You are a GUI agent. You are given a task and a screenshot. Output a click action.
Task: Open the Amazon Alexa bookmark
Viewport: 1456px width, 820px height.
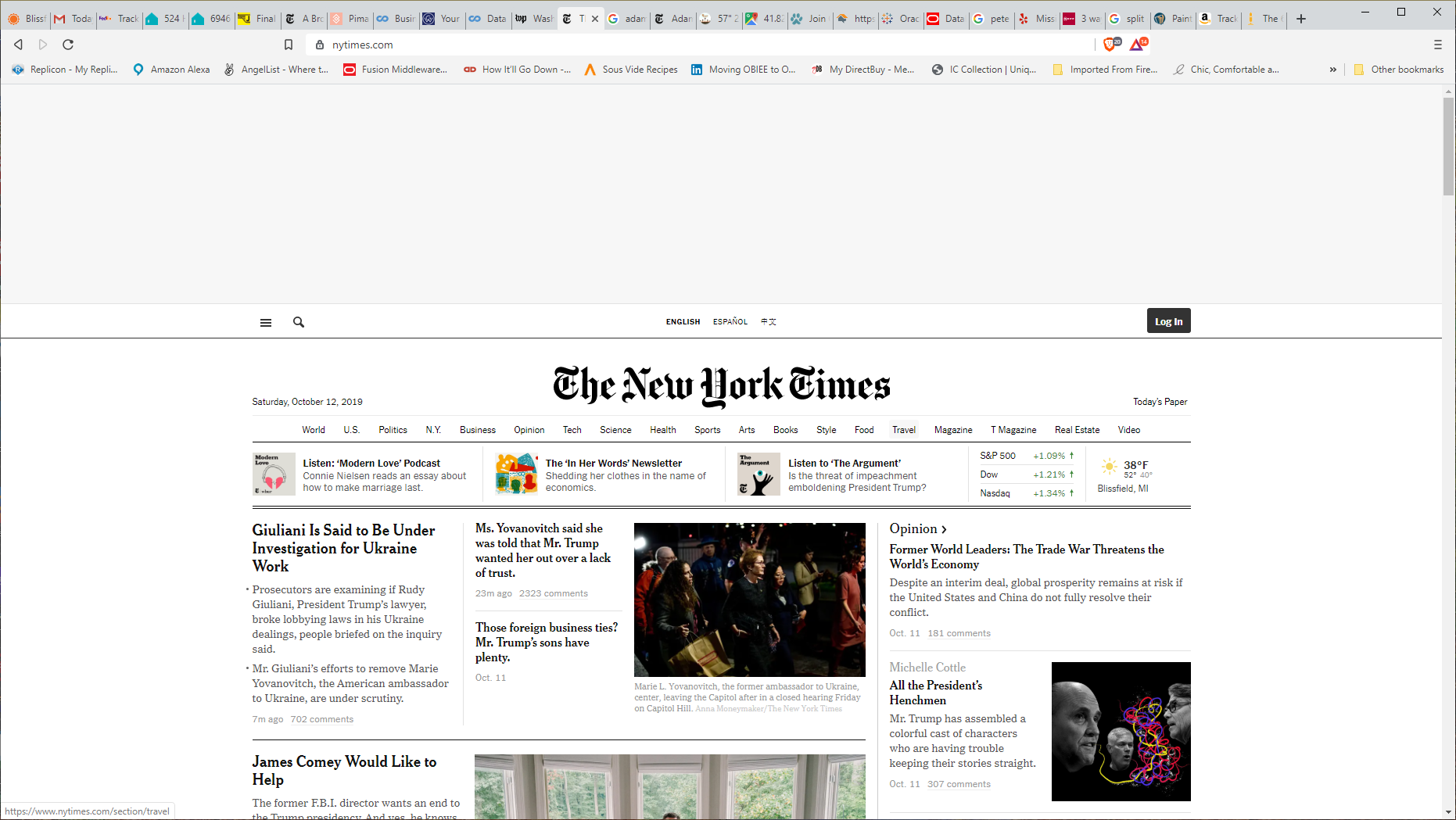(171, 70)
